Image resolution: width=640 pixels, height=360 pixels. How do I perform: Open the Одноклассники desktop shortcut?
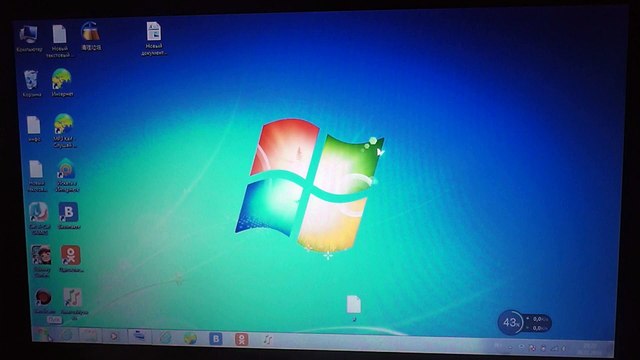point(71,259)
